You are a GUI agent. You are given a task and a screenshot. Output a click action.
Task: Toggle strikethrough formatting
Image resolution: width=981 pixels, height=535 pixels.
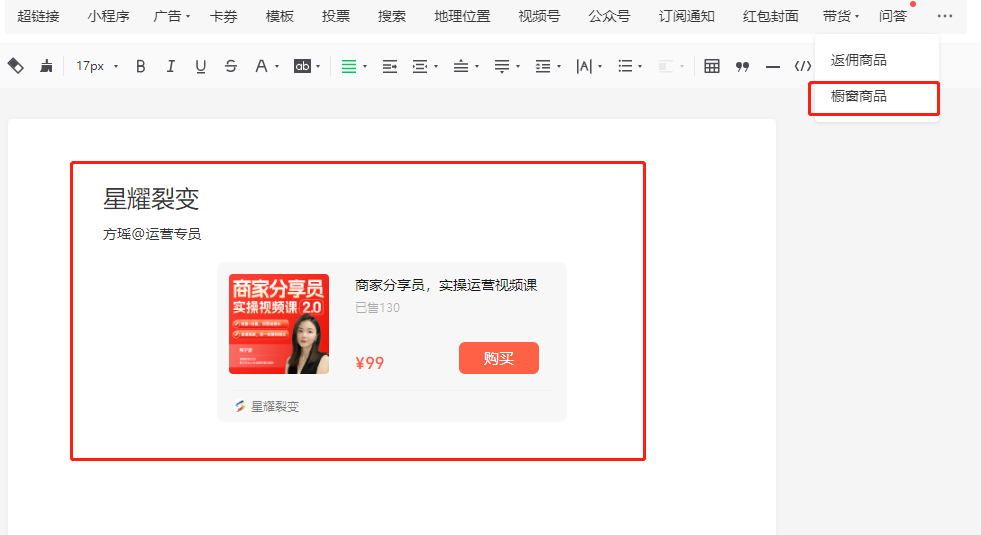[231, 66]
